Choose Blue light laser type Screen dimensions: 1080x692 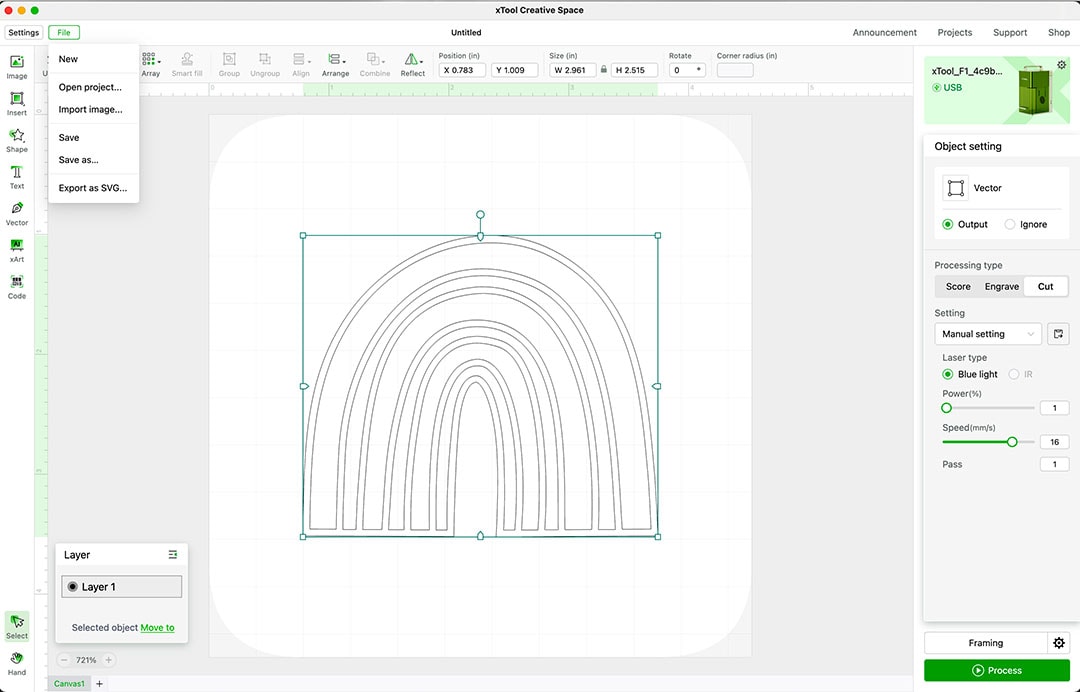point(948,374)
